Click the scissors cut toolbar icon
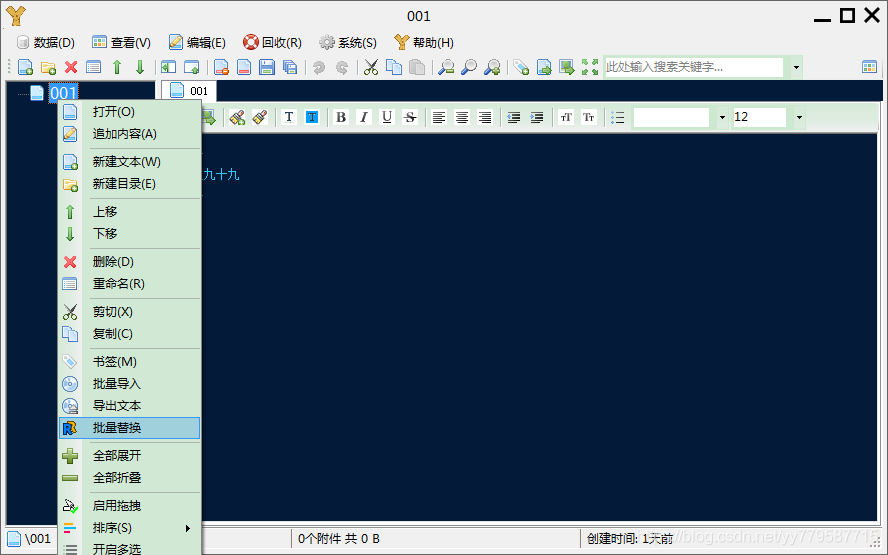 (371, 67)
